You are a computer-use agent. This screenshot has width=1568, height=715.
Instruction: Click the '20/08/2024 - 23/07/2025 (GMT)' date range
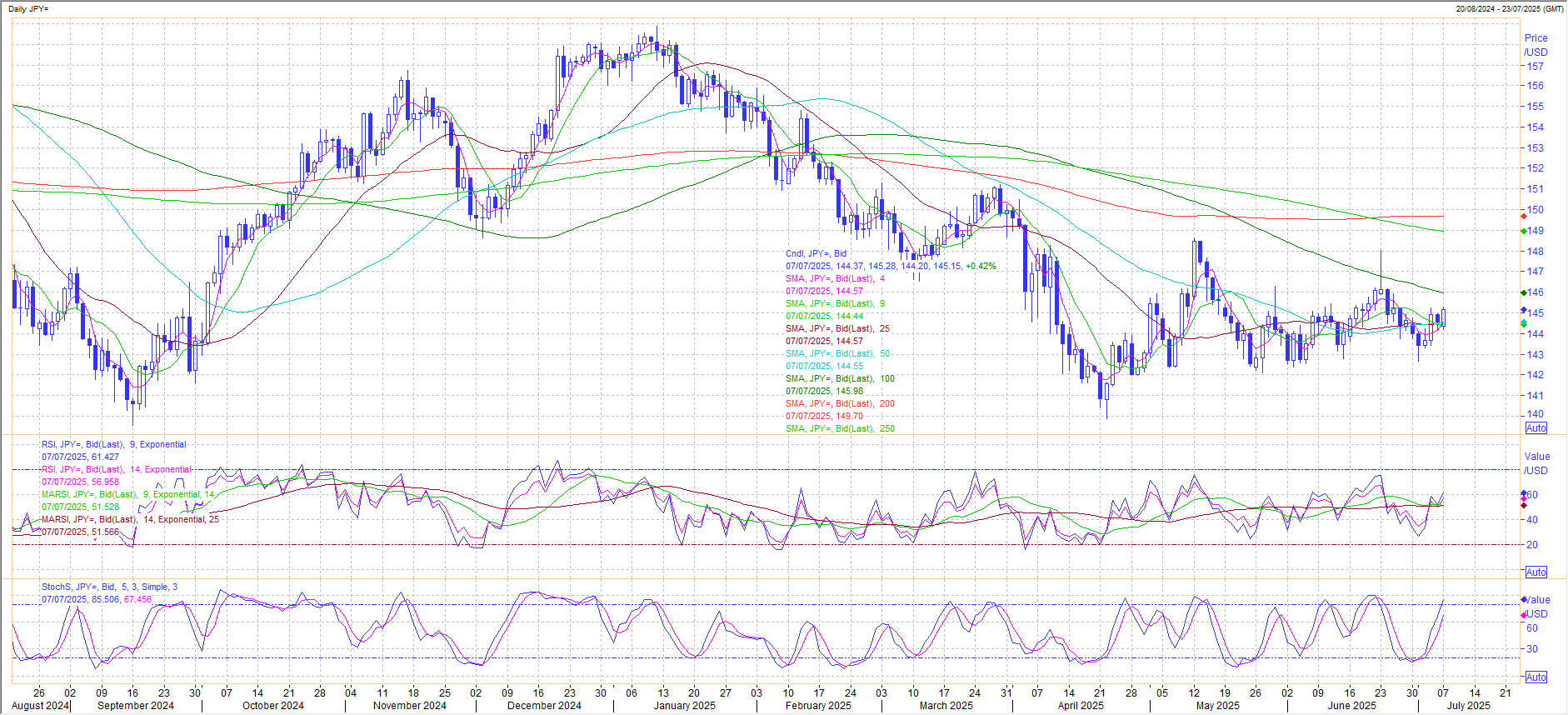pos(1509,8)
